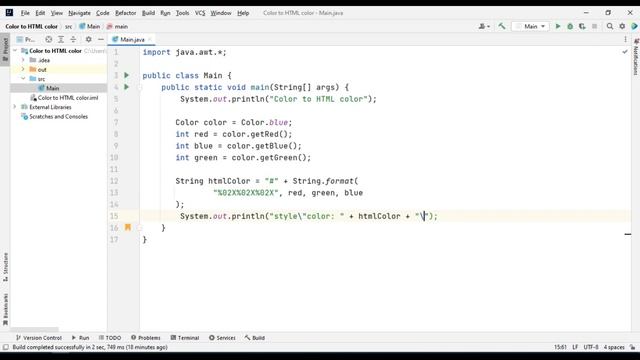Image resolution: width=640 pixels, height=360 pixels.
Task: Open Project panel options gear
Action: click(x=88, y=39)
